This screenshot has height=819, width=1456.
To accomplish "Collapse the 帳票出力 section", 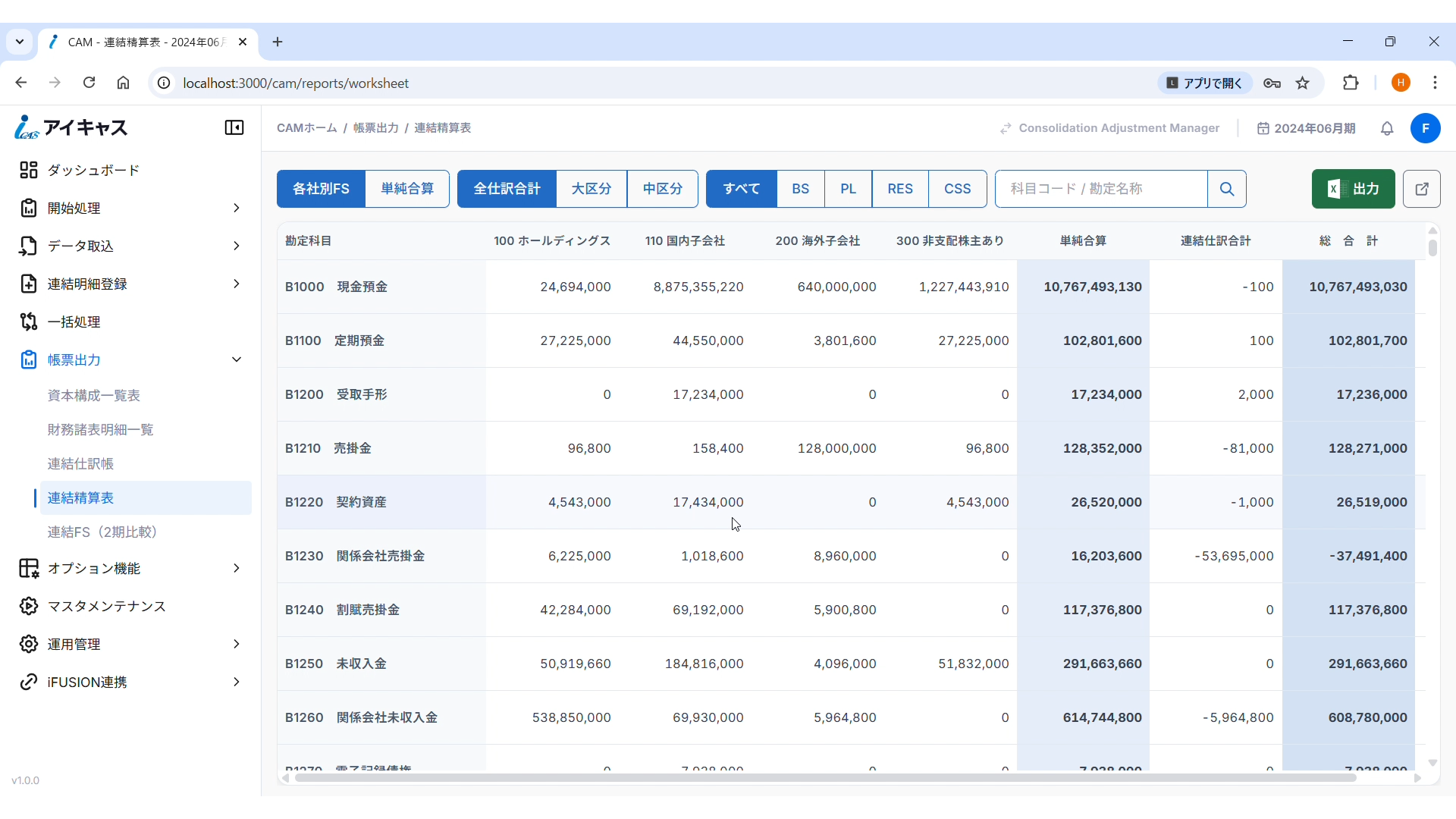I will (x=236, y=359).
